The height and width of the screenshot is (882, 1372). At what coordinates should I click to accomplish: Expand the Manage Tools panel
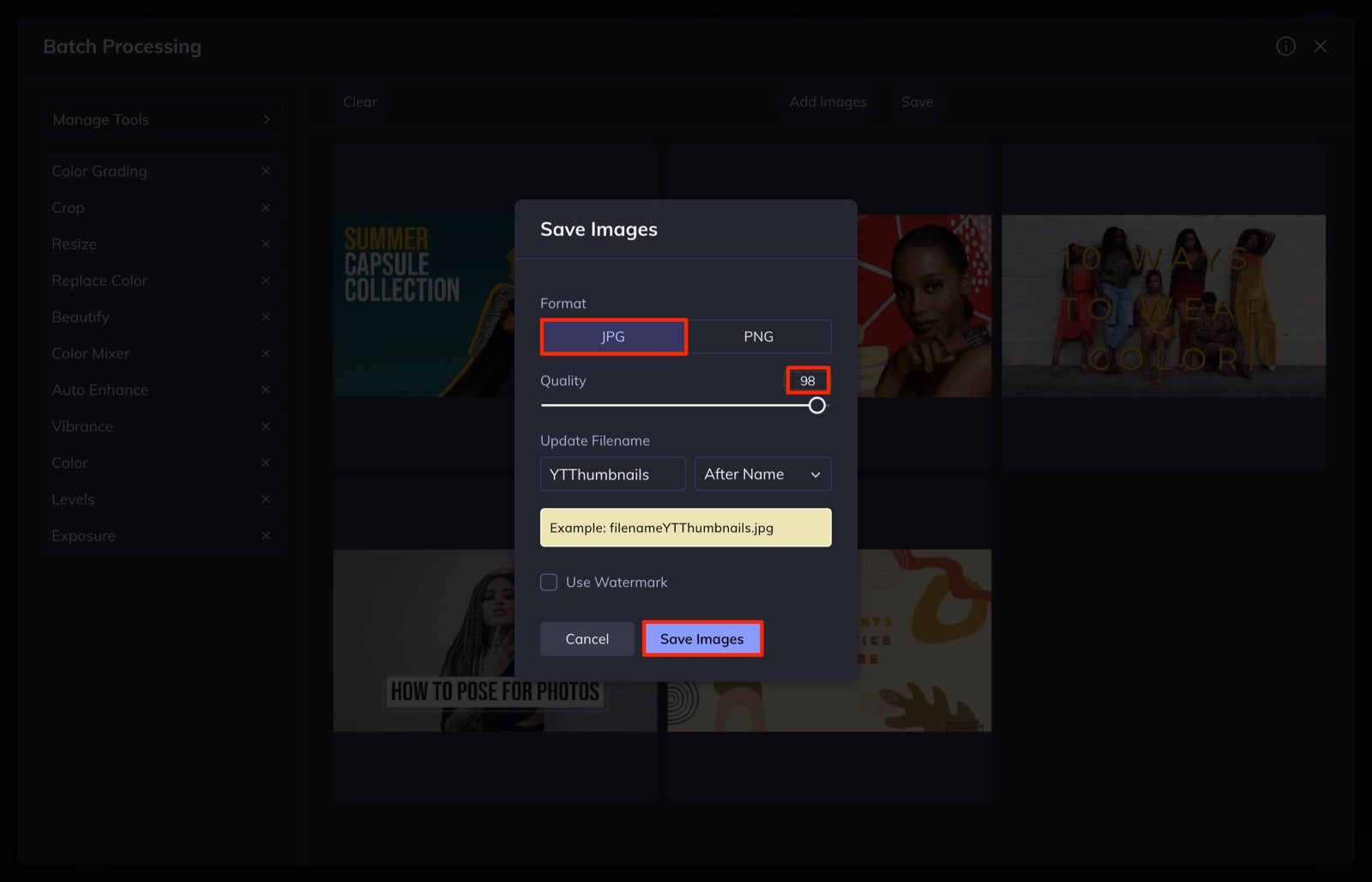coord(163,119)
